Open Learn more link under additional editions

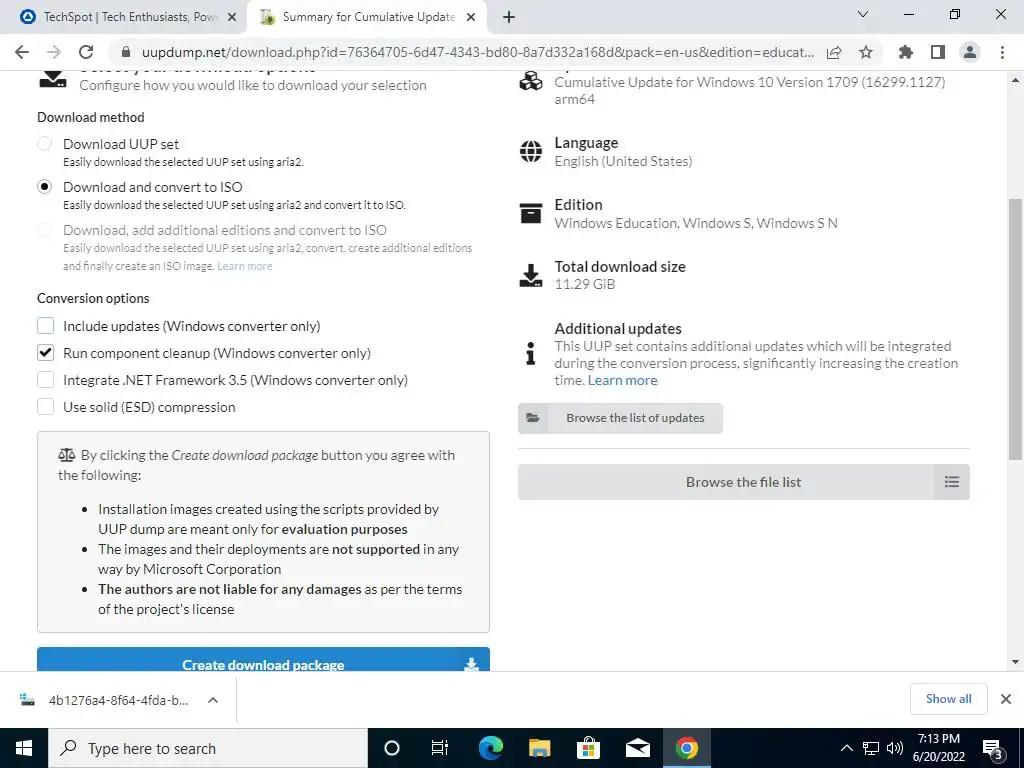(x=244, y=266)
